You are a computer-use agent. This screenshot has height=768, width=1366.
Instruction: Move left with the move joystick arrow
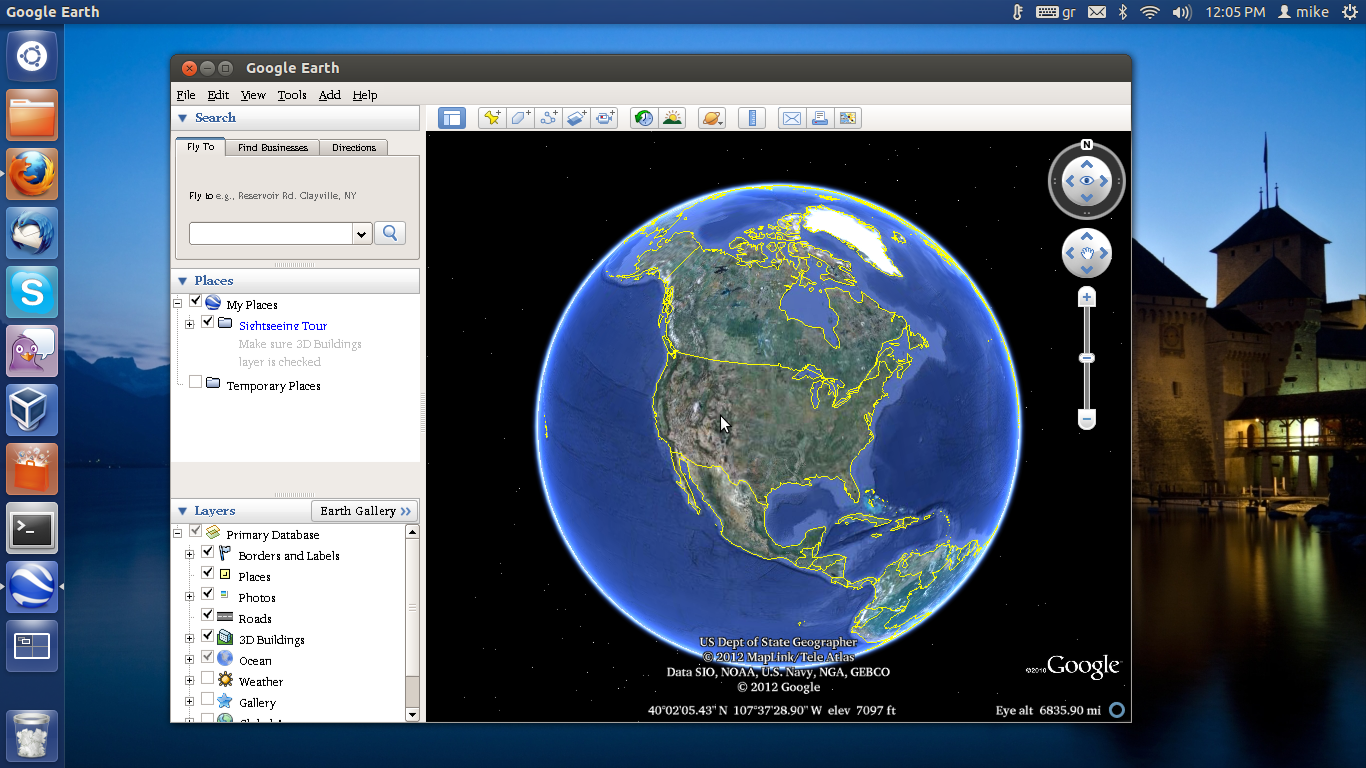click(x=1070, y=254)
